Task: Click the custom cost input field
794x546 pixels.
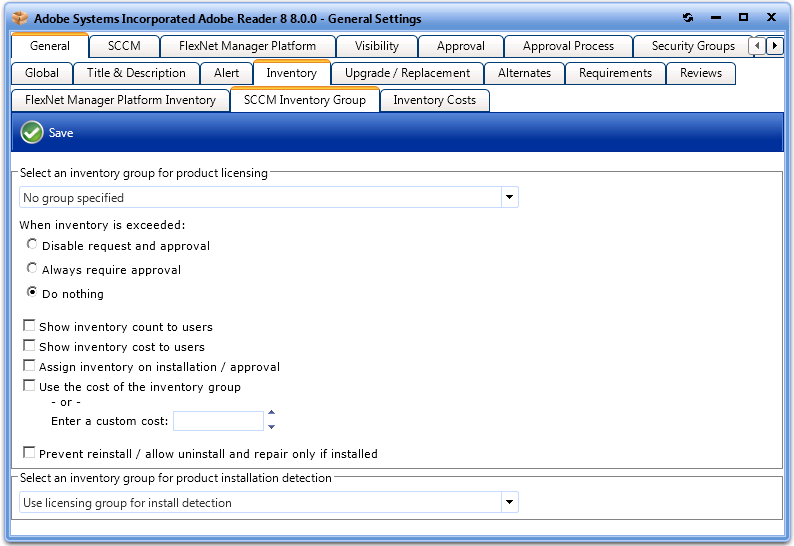Action: click(x=218, y=421)
